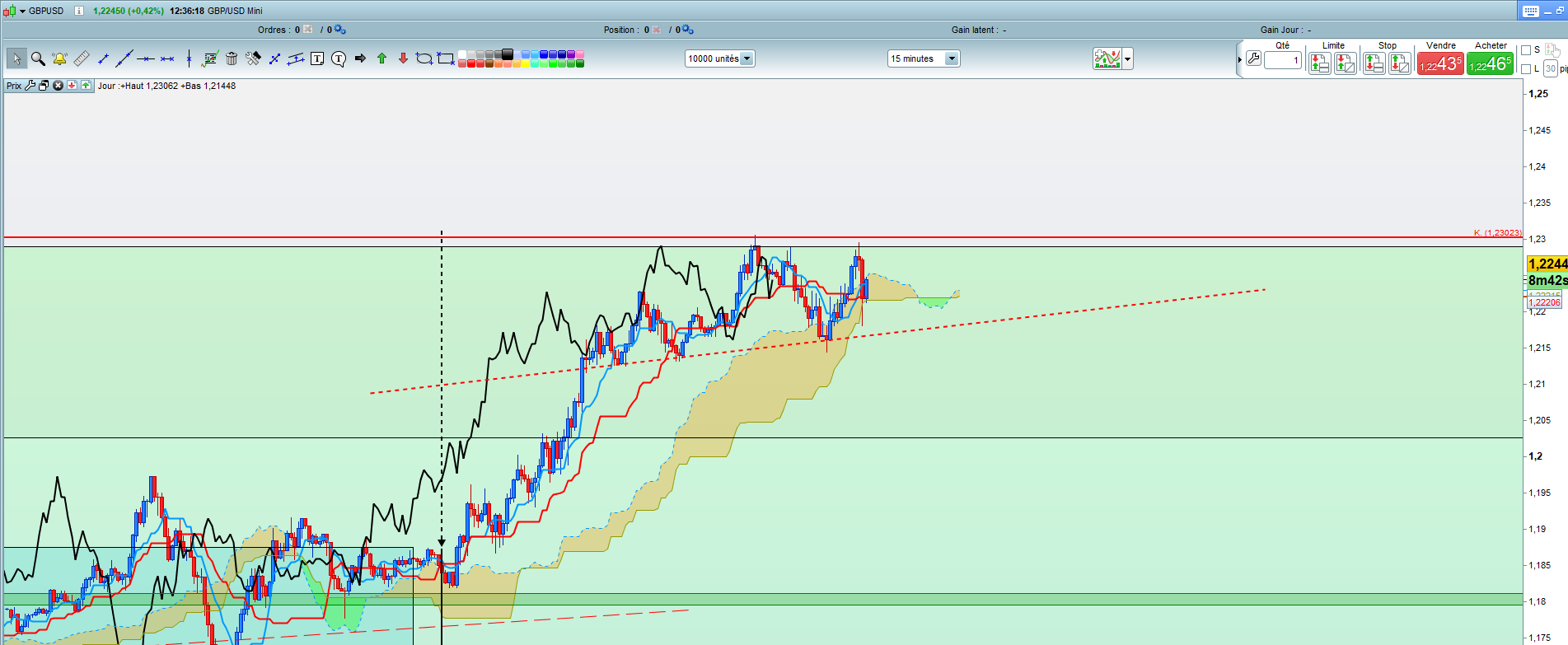This screenshot has height=645, width=1568.
Task: Expand the indicators chart dropdown arrow
Action: [1127, 59]
